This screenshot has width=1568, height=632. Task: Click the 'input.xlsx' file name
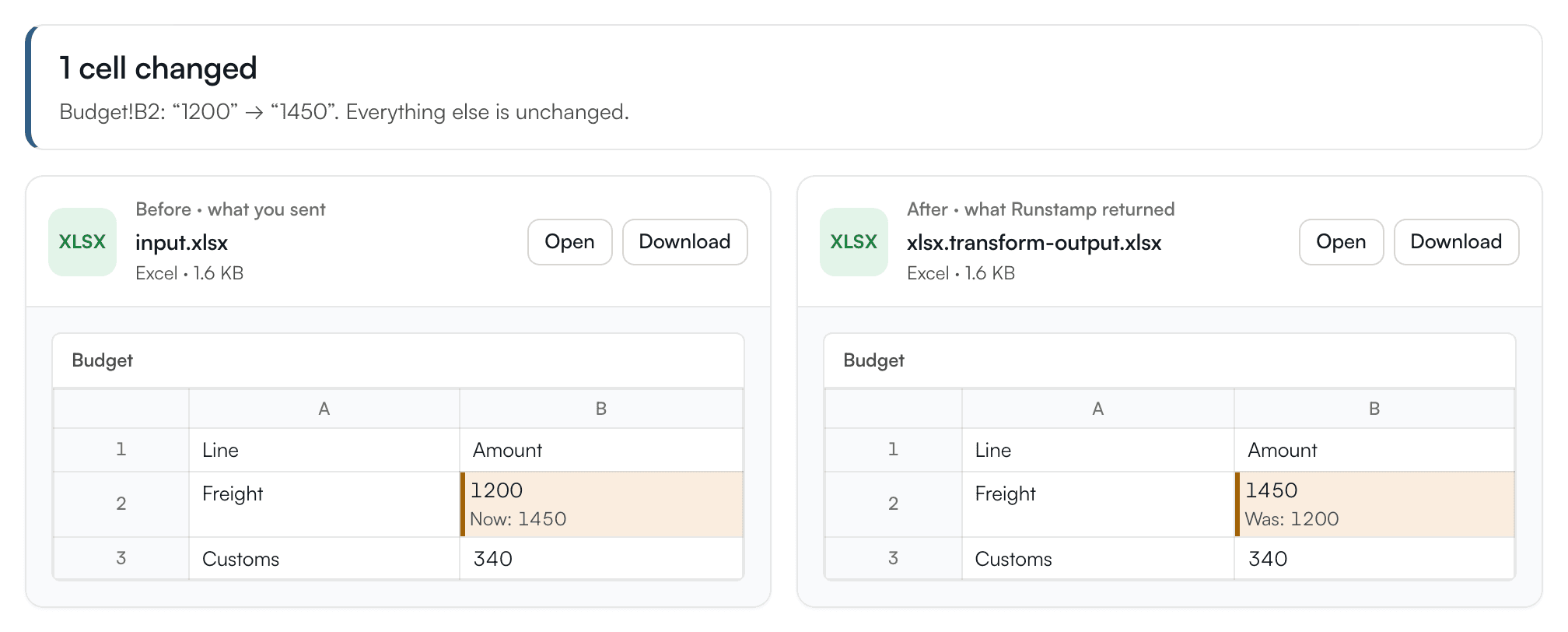(182, 243)
